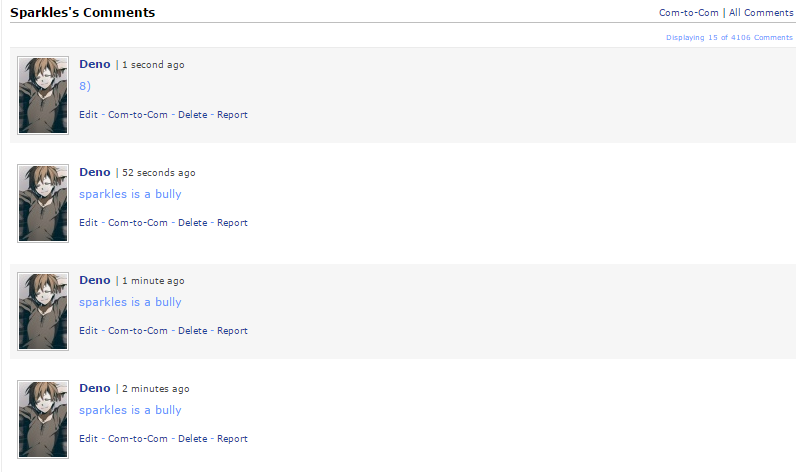View All Comments link in the header

tap(761, 13)
